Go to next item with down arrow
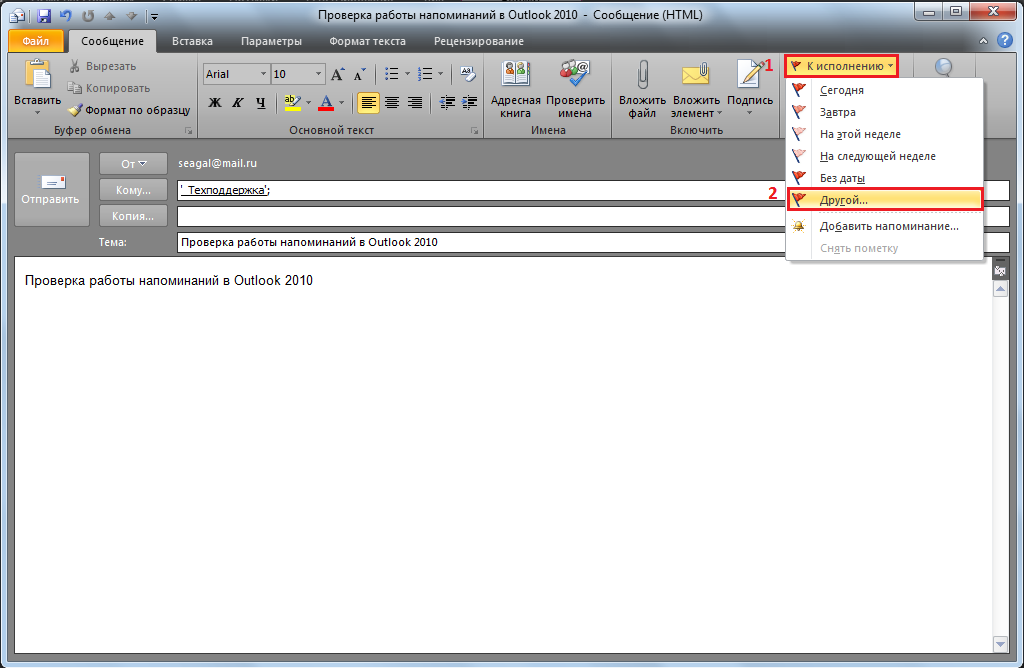 tap(131, 16)
